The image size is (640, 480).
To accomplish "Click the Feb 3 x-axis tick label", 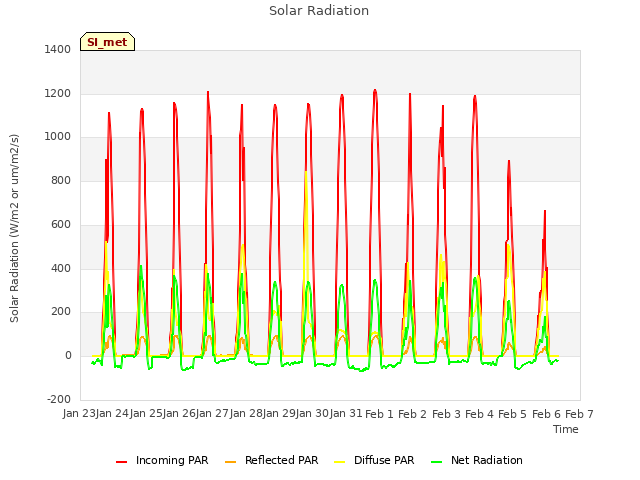I will [x=446, y=414].
